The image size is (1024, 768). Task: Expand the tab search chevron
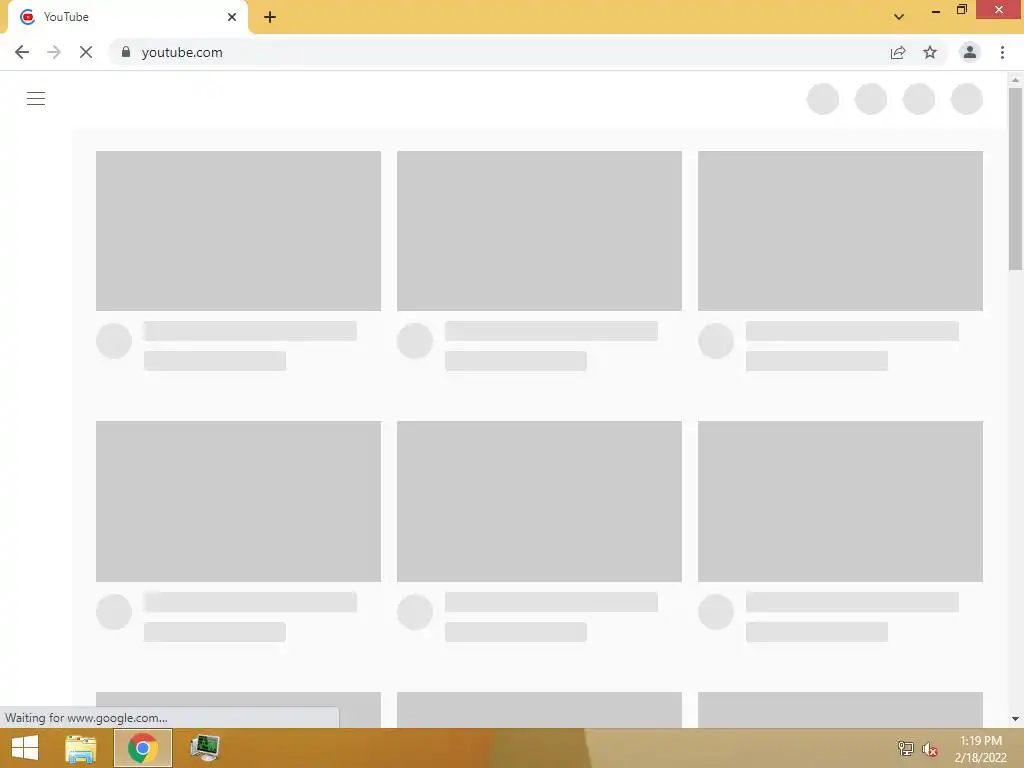899,17
